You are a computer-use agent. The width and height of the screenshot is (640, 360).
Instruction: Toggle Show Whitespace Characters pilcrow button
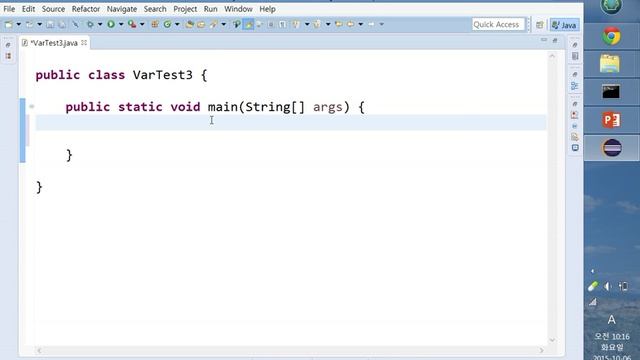tap(282, 24)
